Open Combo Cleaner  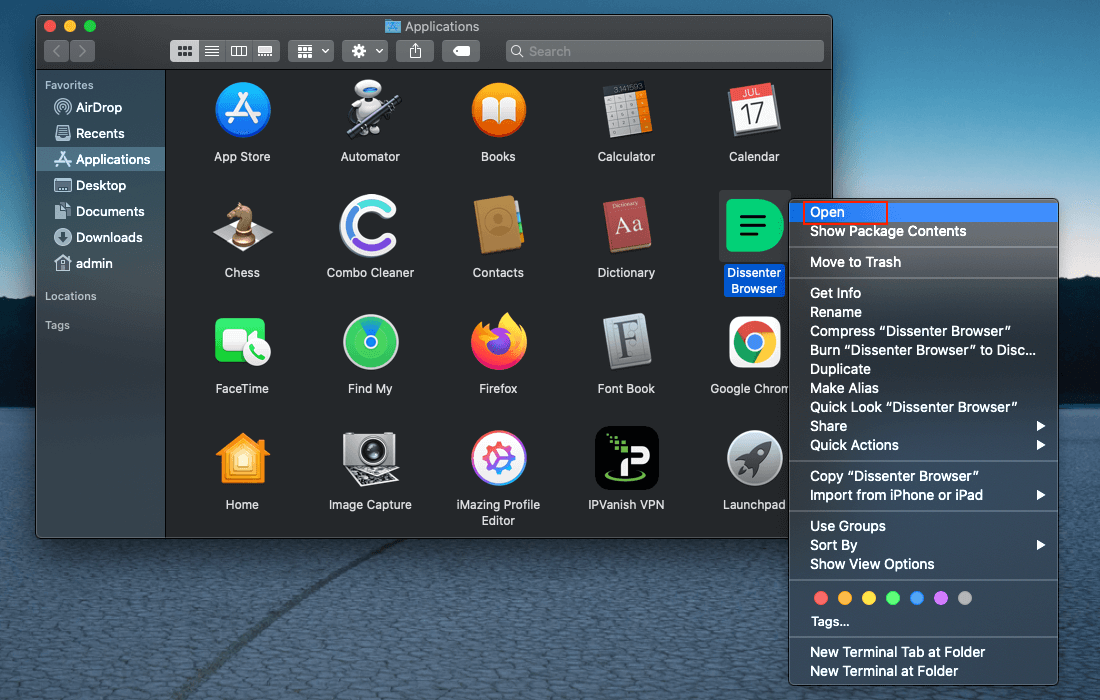pos(370,225)
